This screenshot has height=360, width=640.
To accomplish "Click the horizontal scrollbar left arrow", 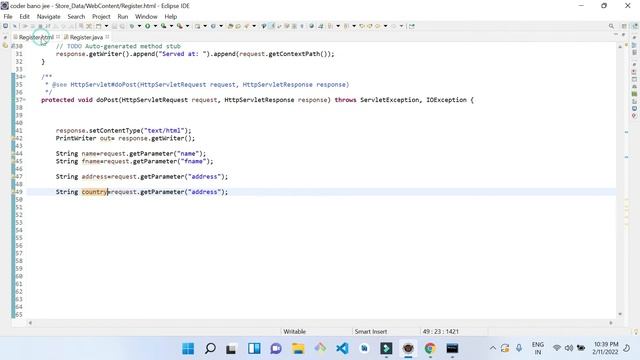I will [x=30, y=323].
